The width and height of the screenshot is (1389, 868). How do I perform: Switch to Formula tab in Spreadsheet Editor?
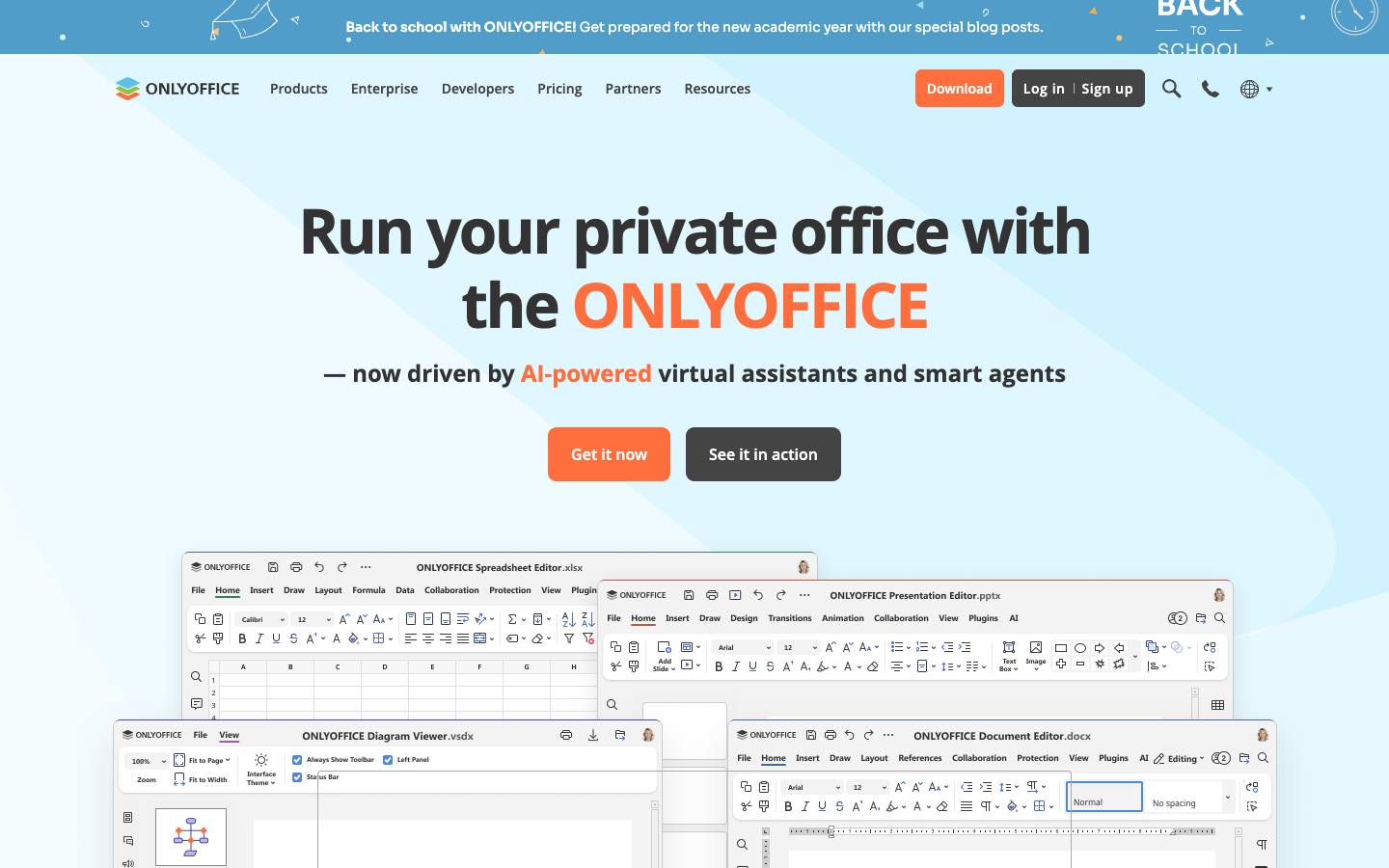coord(368,590)
